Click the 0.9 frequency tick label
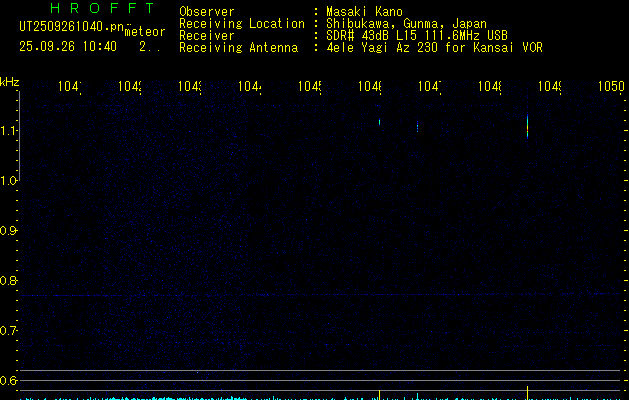Image resolution: width=629 pixels, height=400 pixels. pos(10,231)
